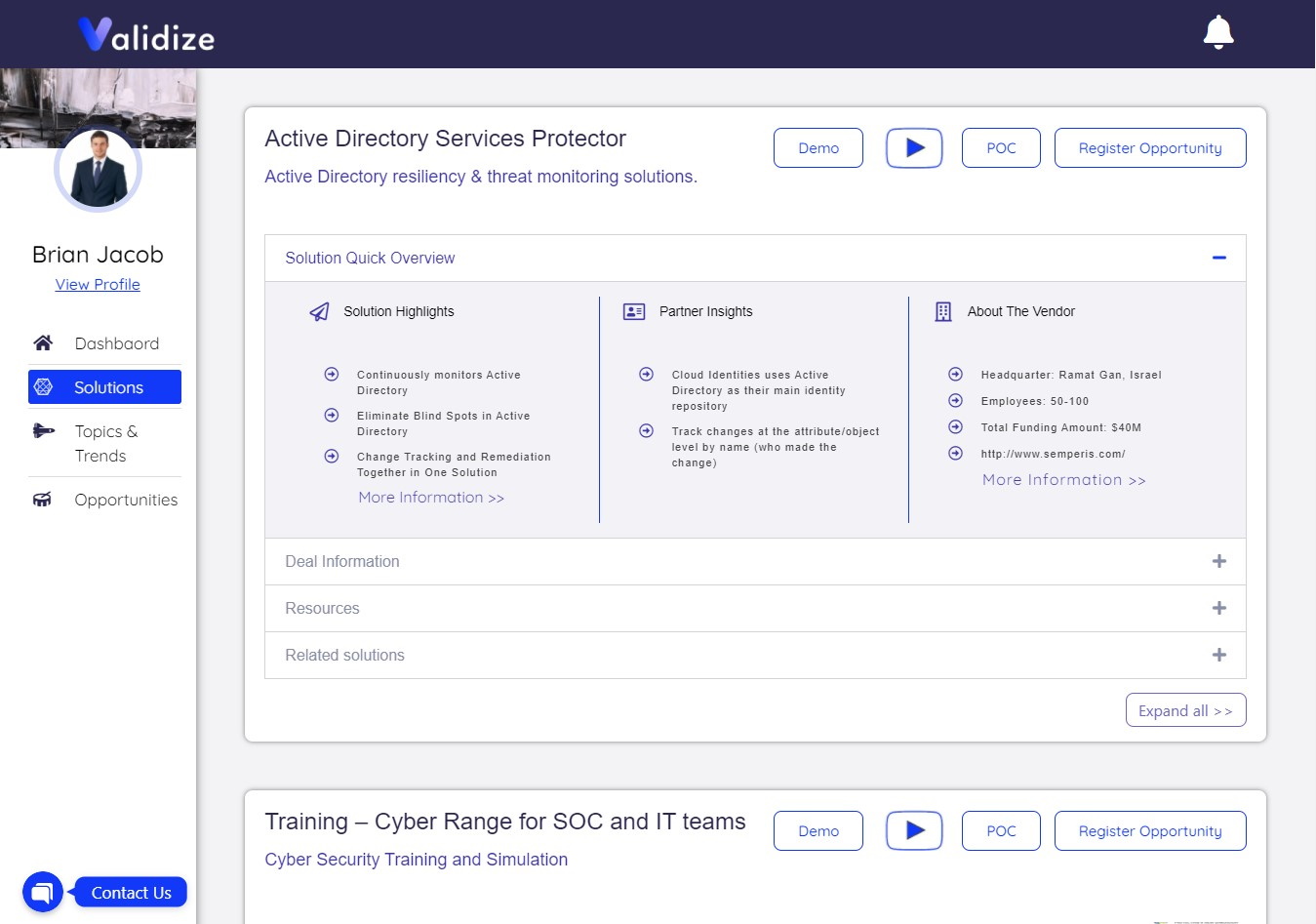Click arrow icon beside Headquarter: Ramat Gan
The image size is (1316, 924).
956,375
